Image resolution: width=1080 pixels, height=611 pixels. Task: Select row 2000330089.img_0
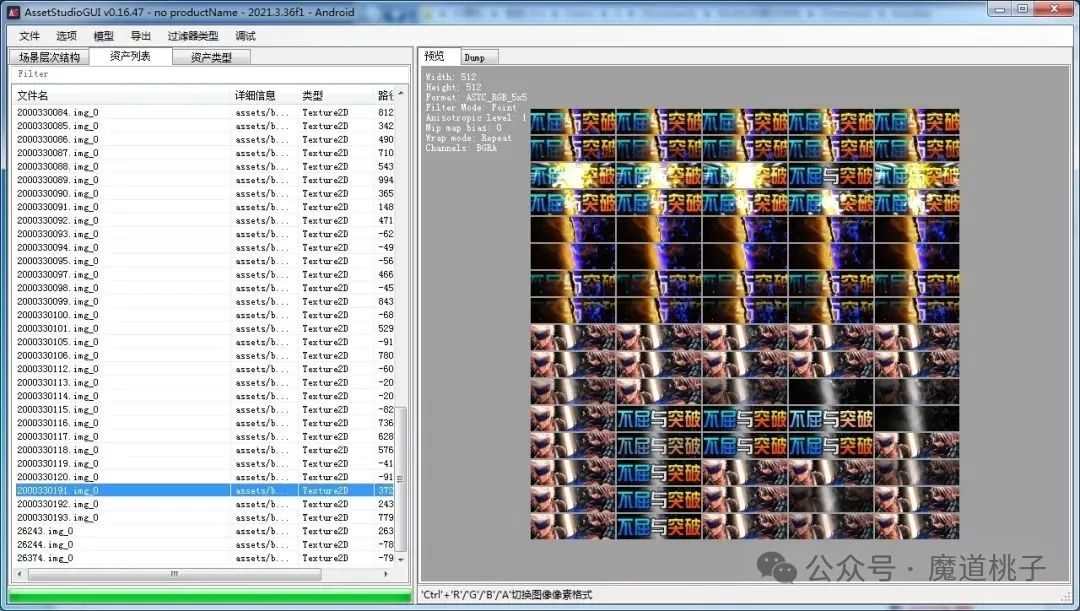(205, 180)
